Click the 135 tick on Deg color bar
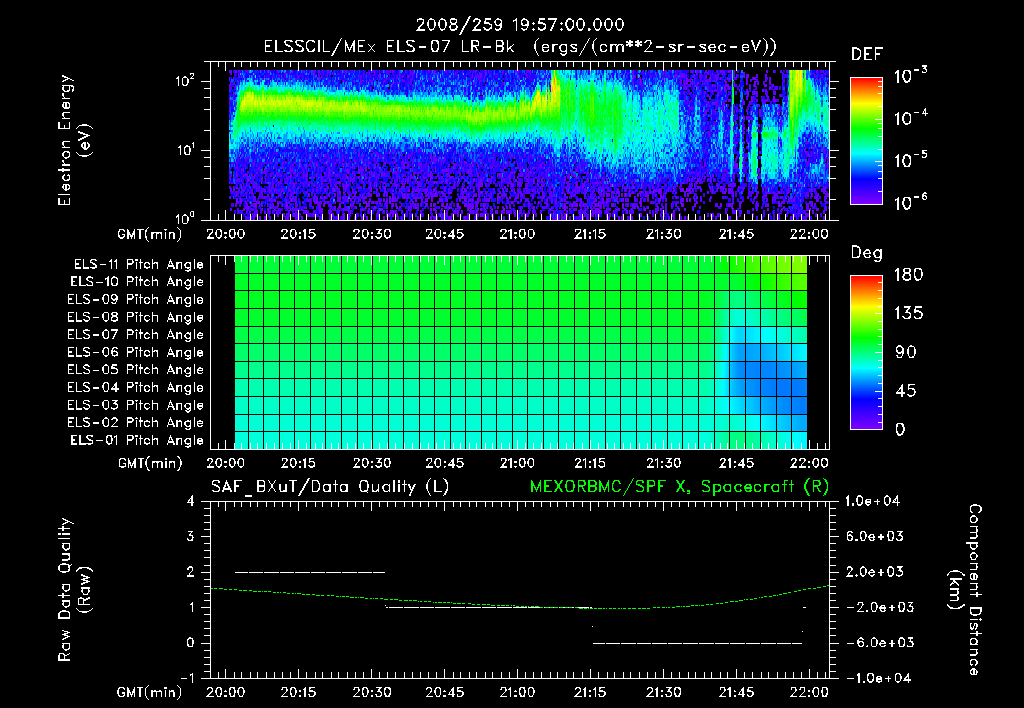The height and width of the screenshot is (708, 1024). pos(908,314)
